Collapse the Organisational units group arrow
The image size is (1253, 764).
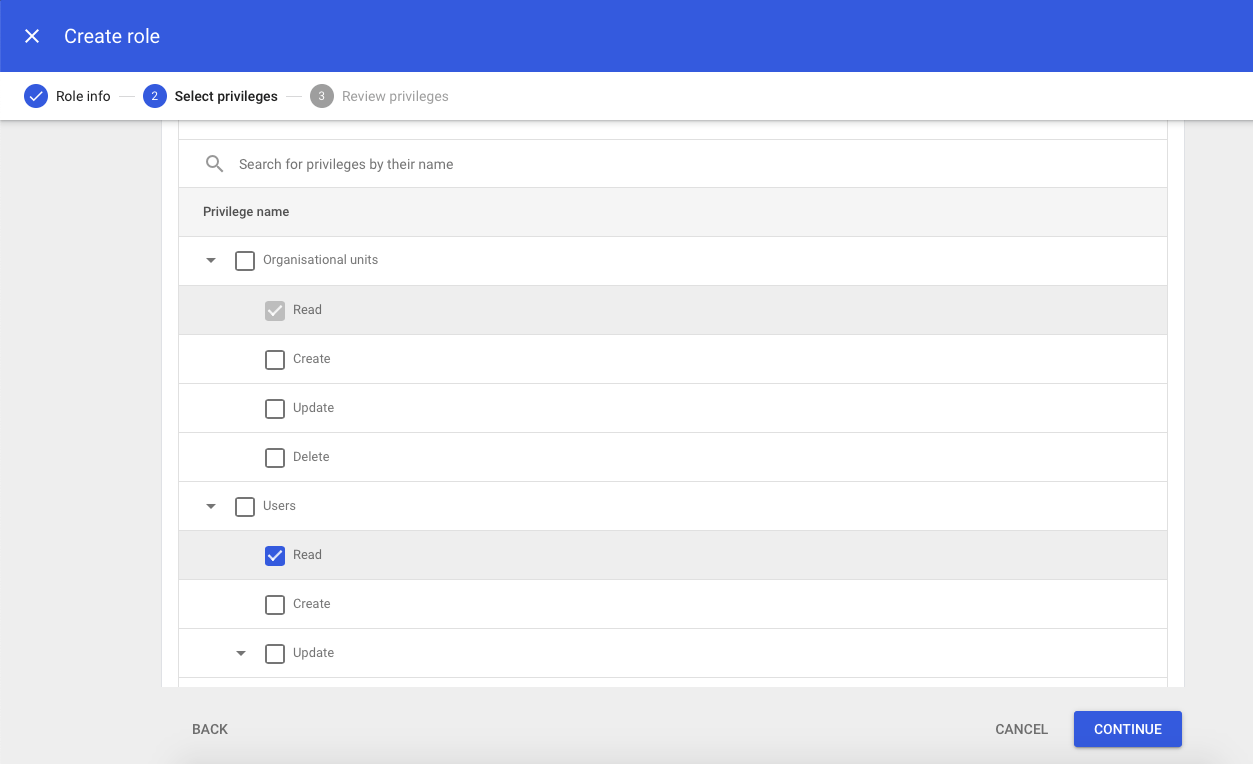tap(211, 261)
